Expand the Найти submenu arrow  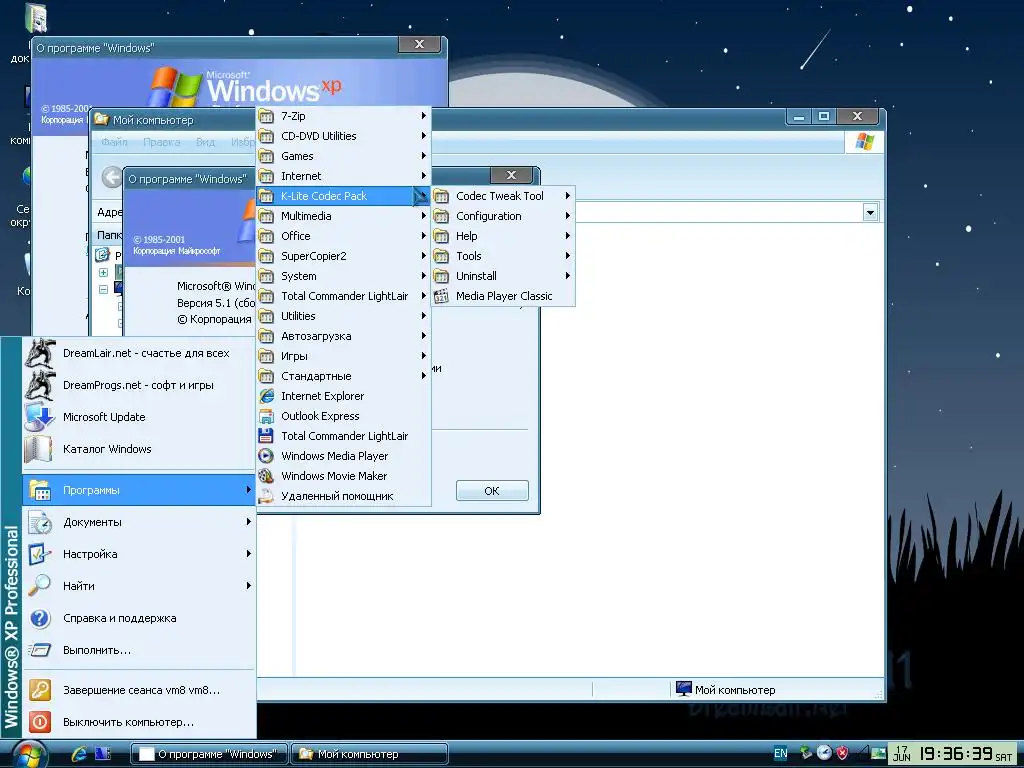(x=248, y=586)
